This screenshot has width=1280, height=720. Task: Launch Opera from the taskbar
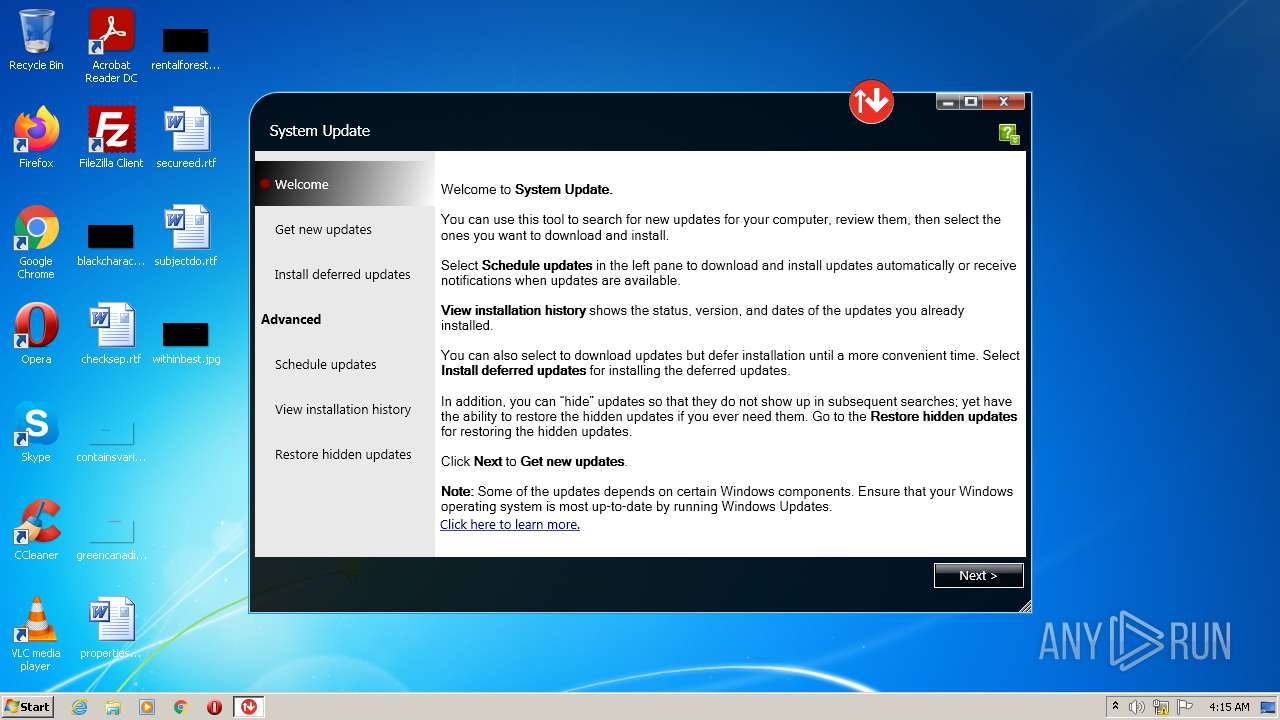tap(214, 707)
